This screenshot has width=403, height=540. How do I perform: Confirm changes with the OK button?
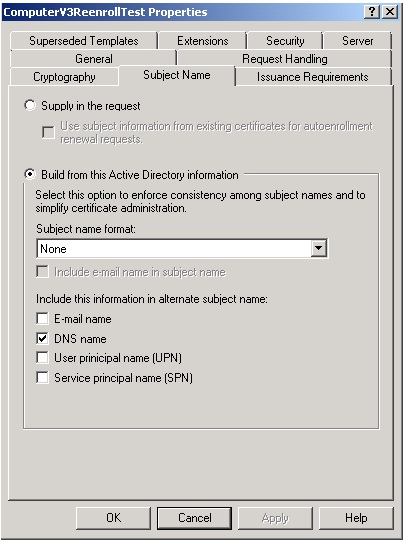tap(113, 518)
